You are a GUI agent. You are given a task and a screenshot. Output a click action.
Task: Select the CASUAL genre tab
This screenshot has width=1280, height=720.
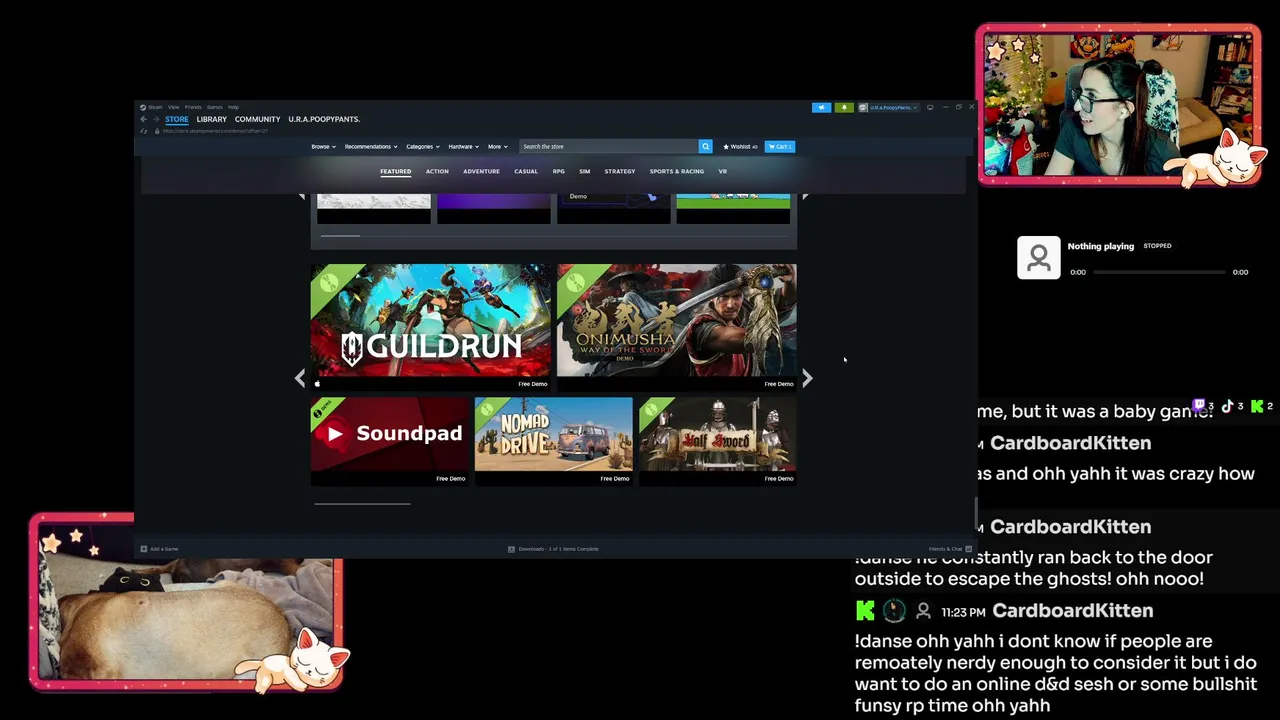pos(526,171)
